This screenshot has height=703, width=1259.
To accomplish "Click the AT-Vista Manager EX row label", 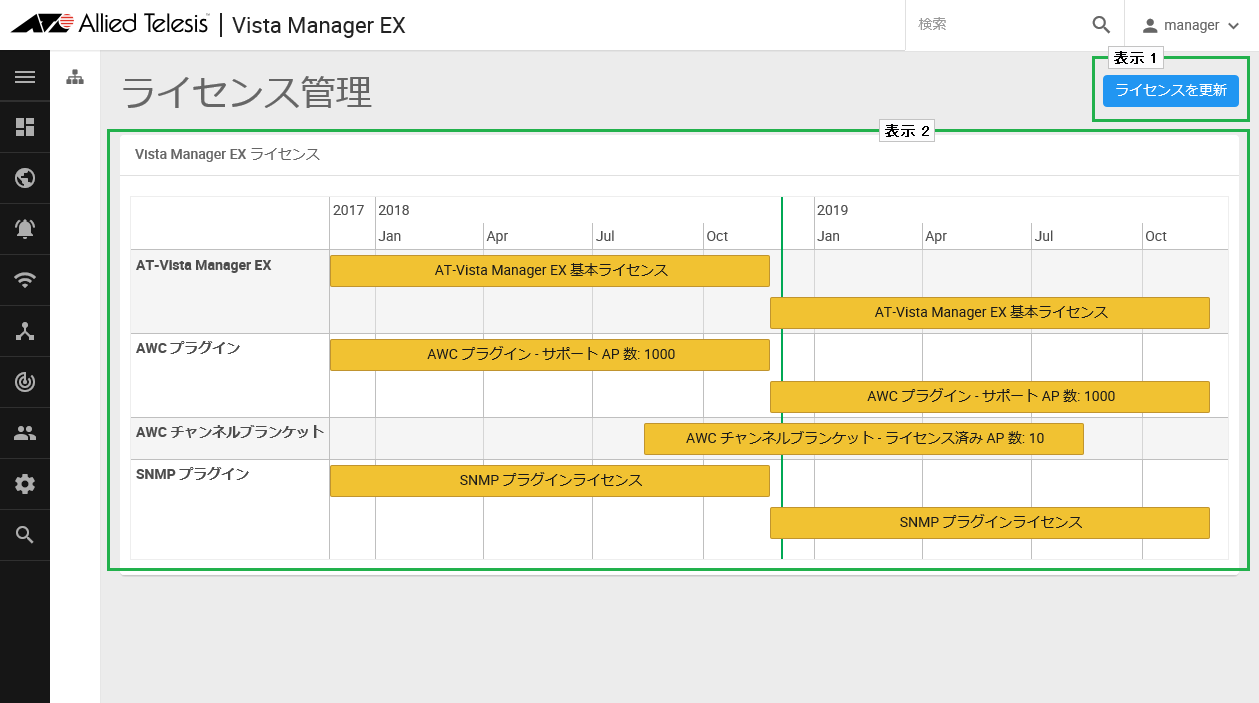I will point(204,266).
